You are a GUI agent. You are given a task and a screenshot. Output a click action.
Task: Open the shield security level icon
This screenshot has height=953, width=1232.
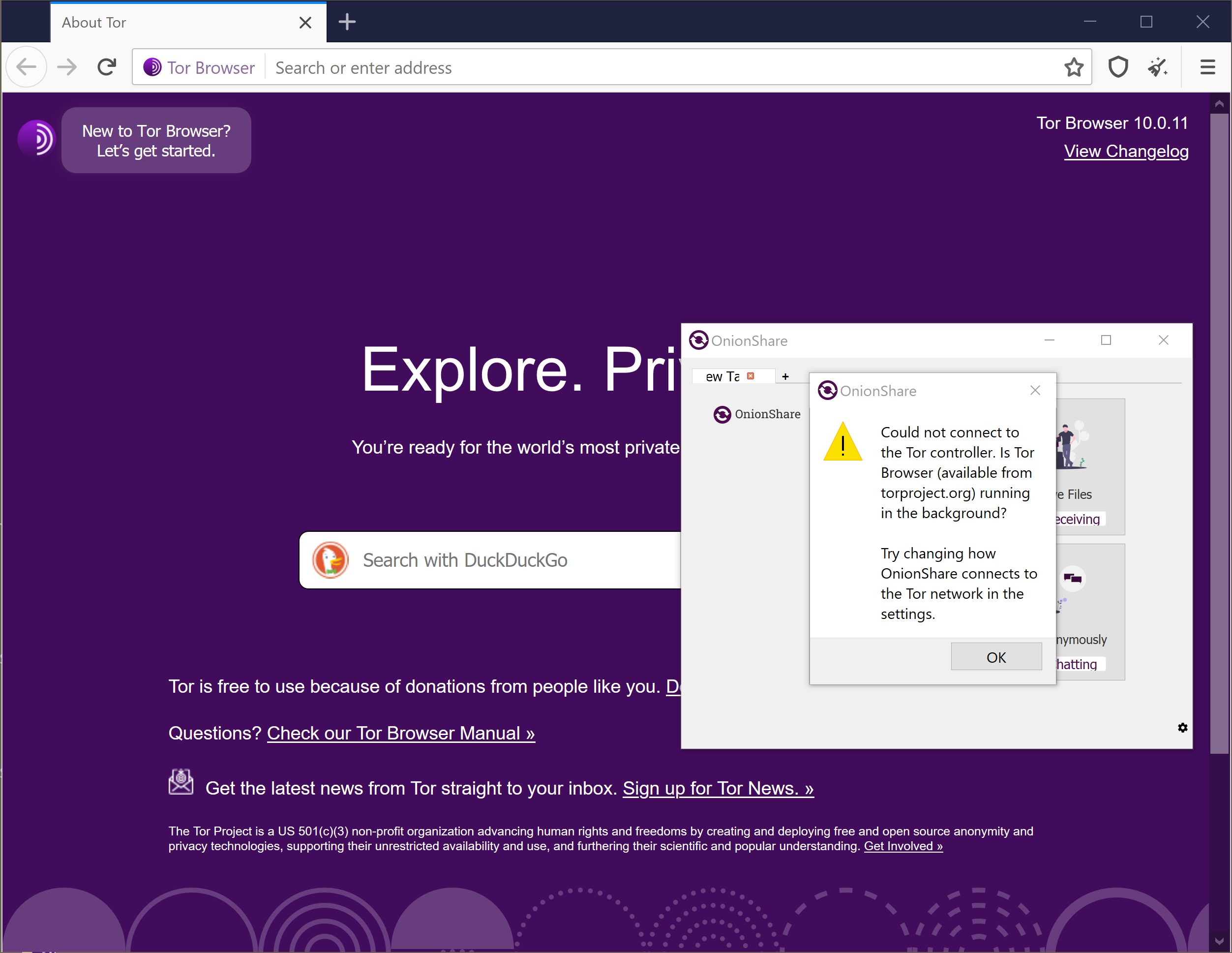tap(1118, 66)
